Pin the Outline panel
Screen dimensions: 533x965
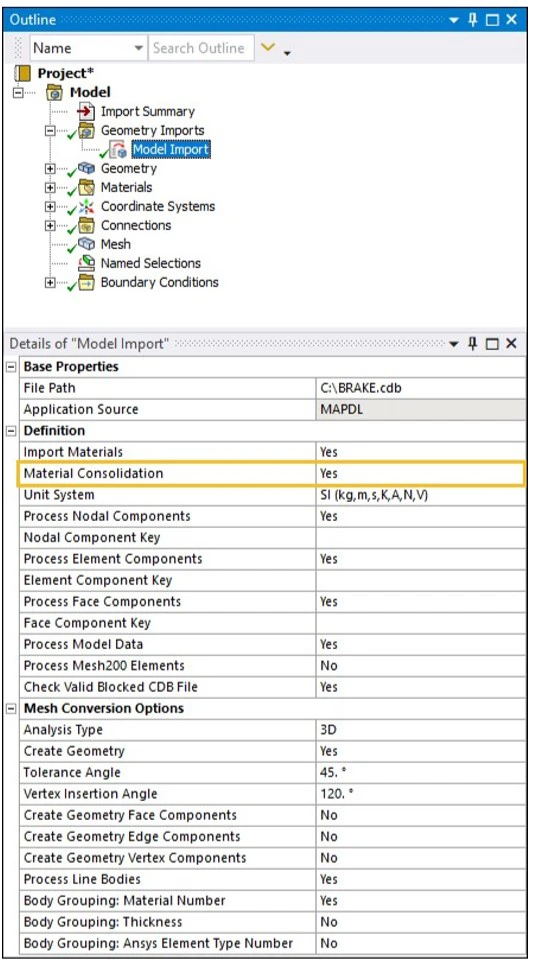click(473, 20)
